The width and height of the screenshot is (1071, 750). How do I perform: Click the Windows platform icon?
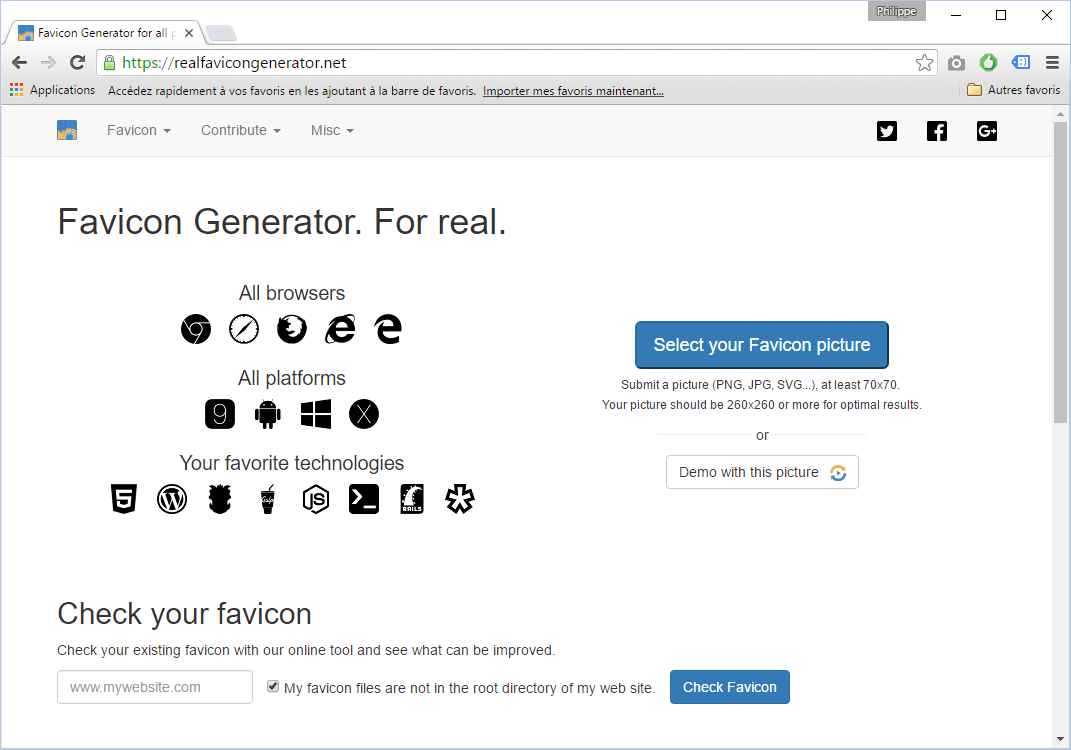(316, 414)
